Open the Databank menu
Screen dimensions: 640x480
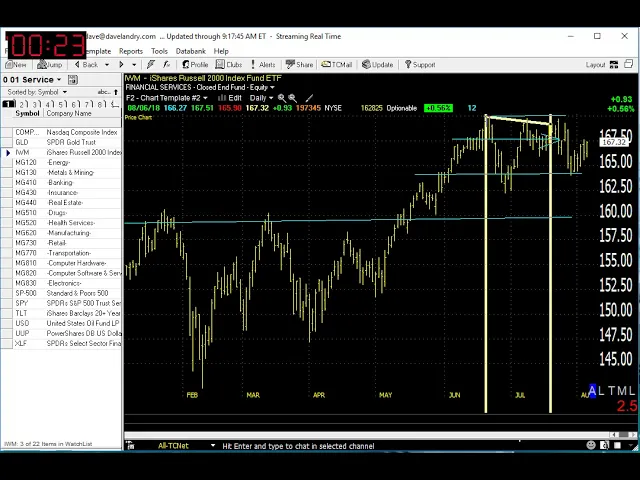point(191,51)
